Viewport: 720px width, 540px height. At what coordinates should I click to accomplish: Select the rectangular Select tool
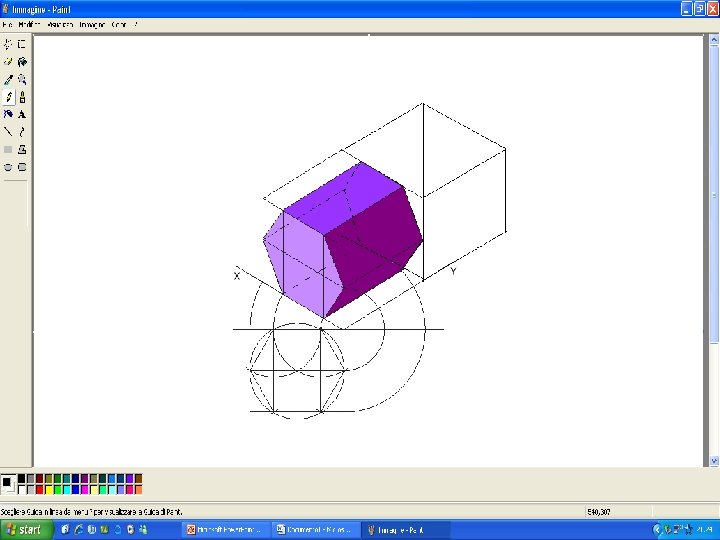[22, 44]
